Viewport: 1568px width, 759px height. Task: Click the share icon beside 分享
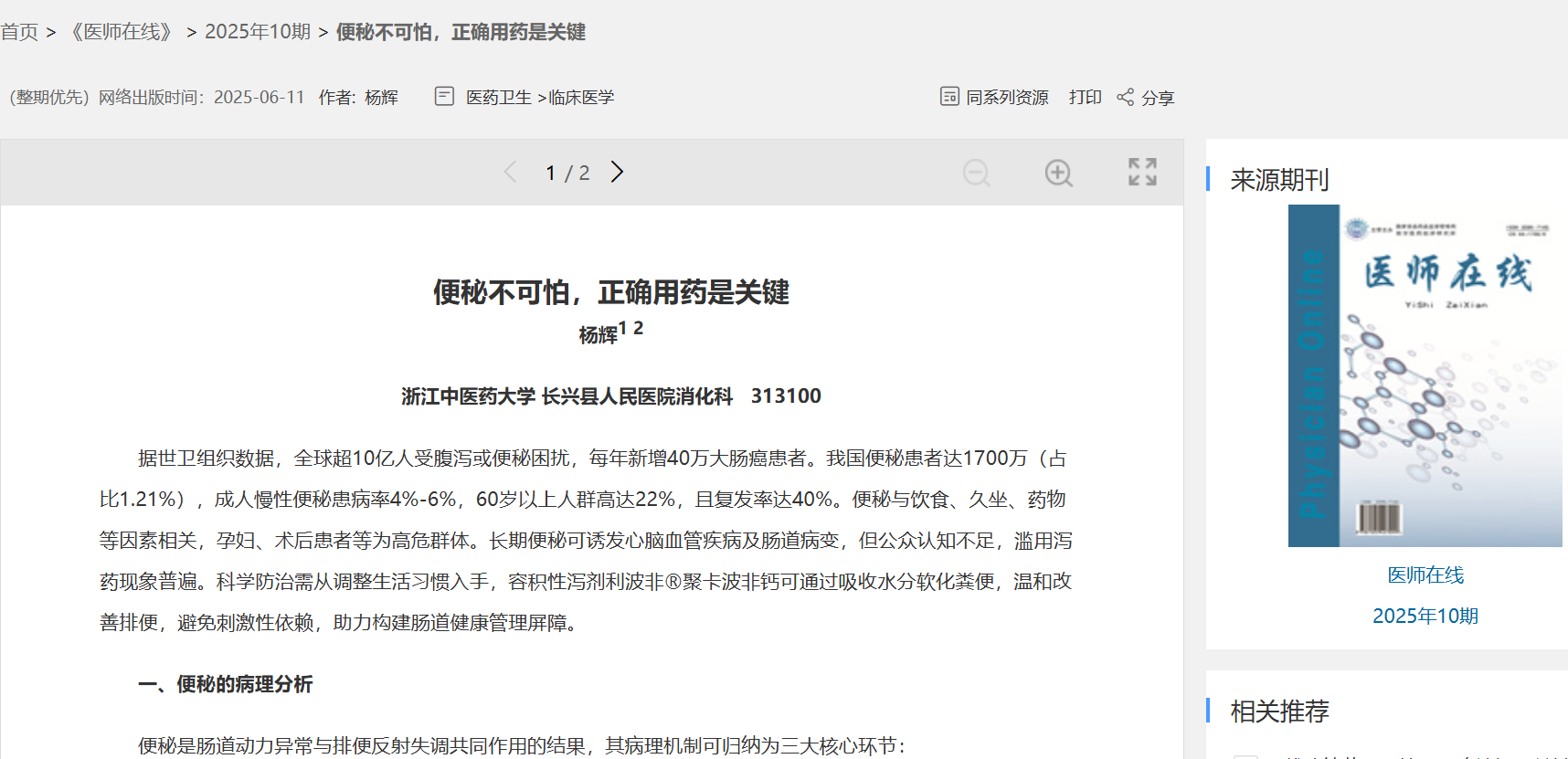[1125, 97]
